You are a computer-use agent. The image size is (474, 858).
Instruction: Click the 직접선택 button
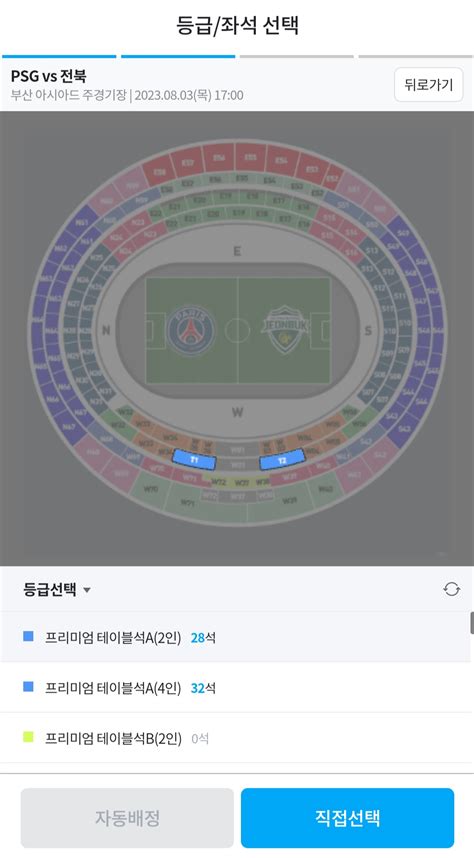(348, 818)
